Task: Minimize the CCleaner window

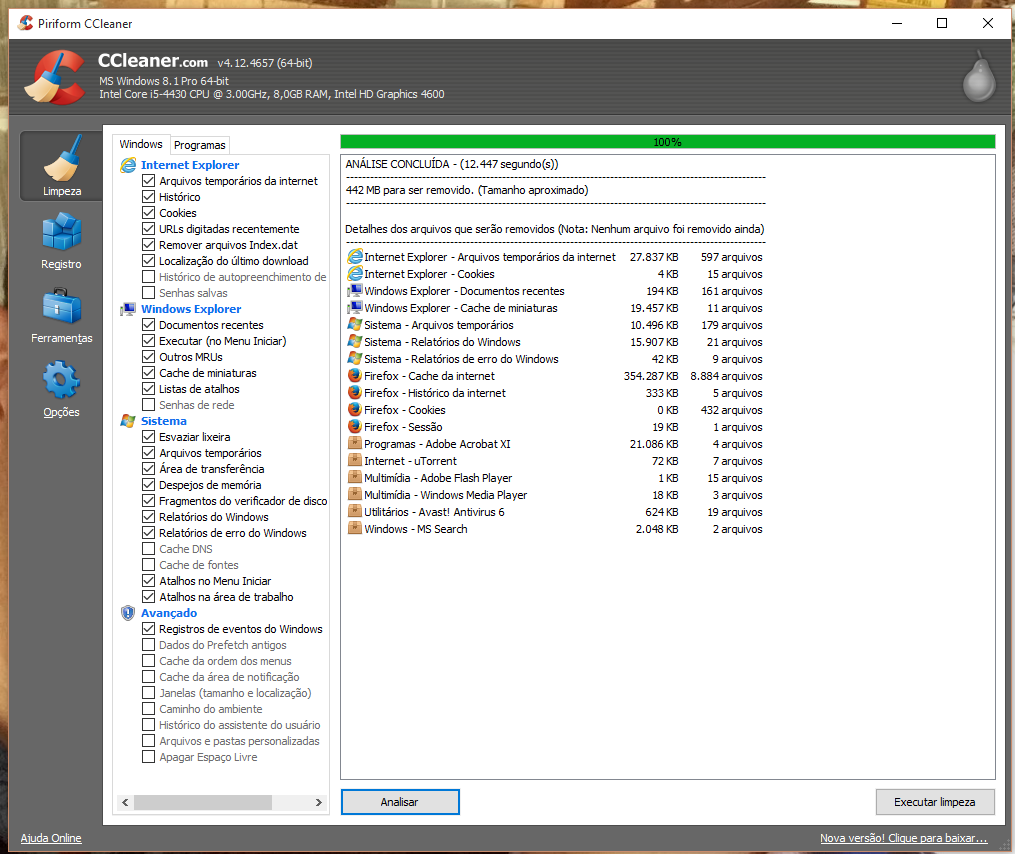Action: tap(897, 23)
